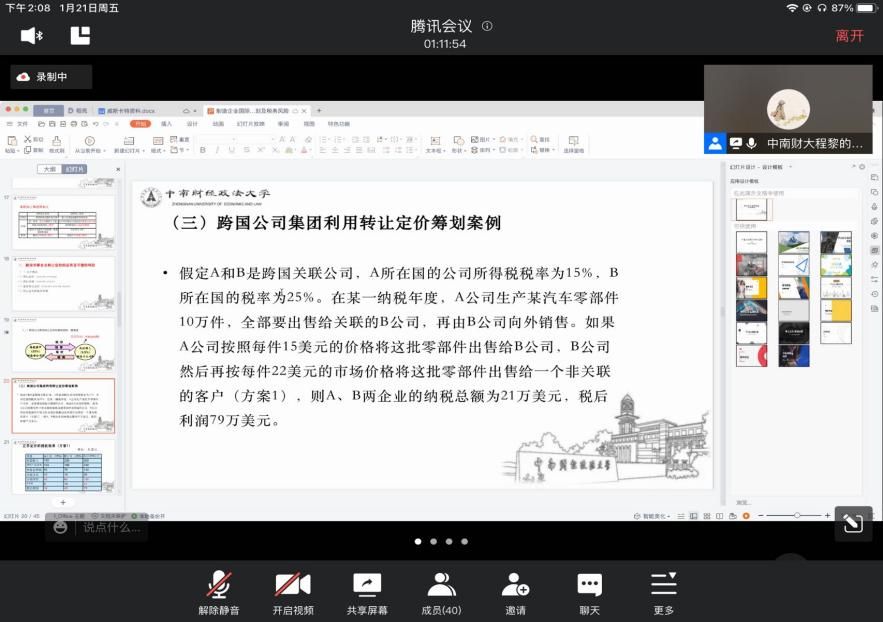Toggle bold formatting in the shared toolbar
The image size is (883, 622).
click(x=203, y=150)
